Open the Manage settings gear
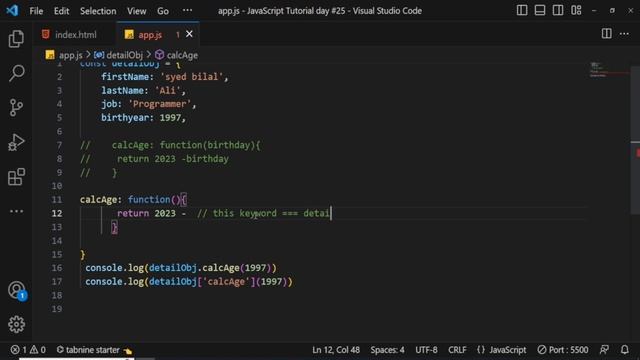This screenshot has width=640, height=360. point(16,324)
